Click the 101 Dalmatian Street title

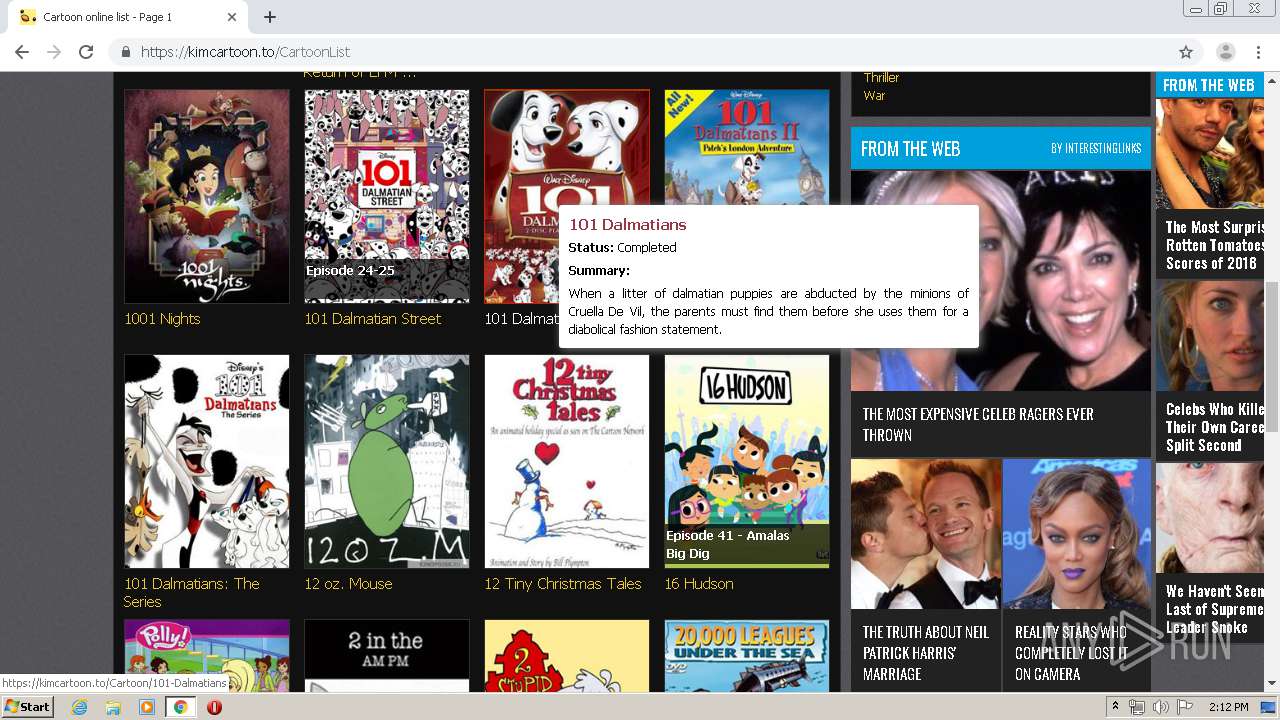(372, 319)
